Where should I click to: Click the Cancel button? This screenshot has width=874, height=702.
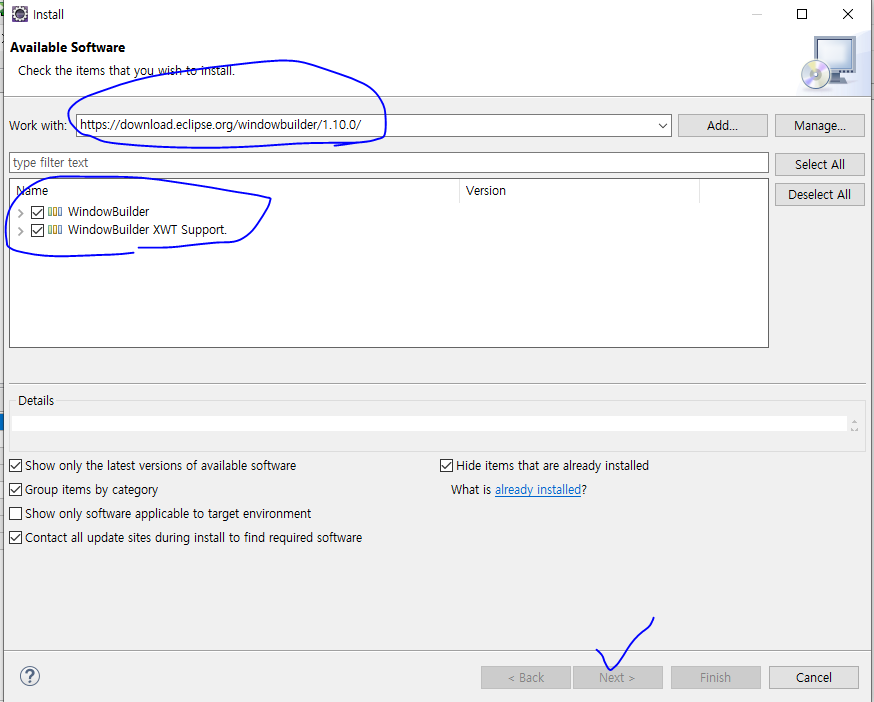[x=814, y=677]
